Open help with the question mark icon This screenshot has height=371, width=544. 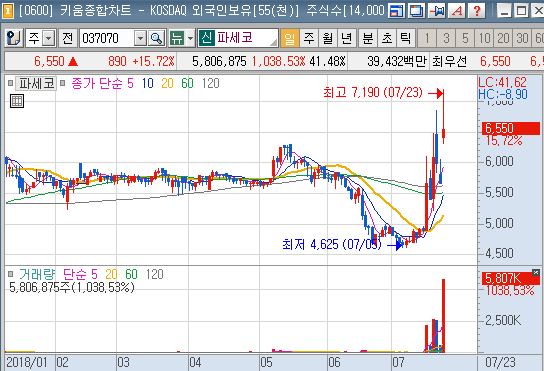[477, 11]
